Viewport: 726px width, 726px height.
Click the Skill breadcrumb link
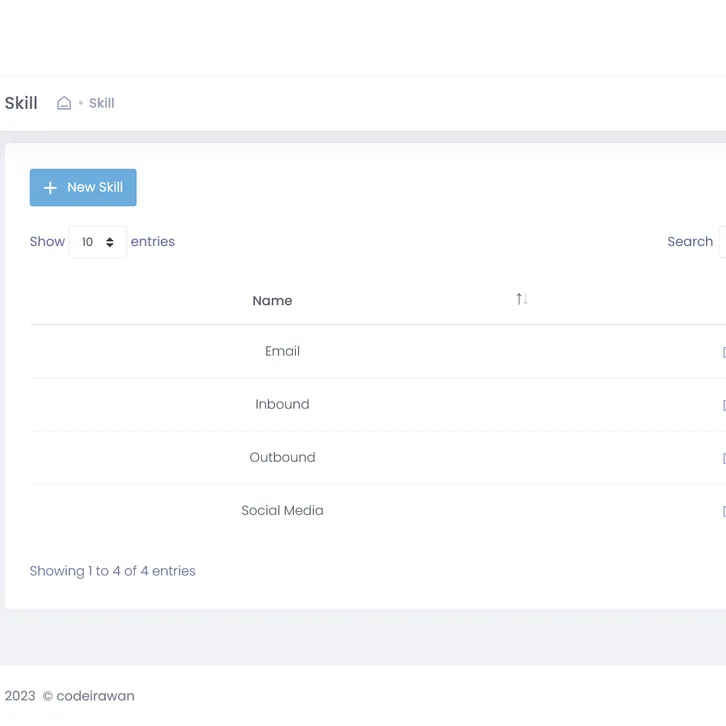coord(102,103)
